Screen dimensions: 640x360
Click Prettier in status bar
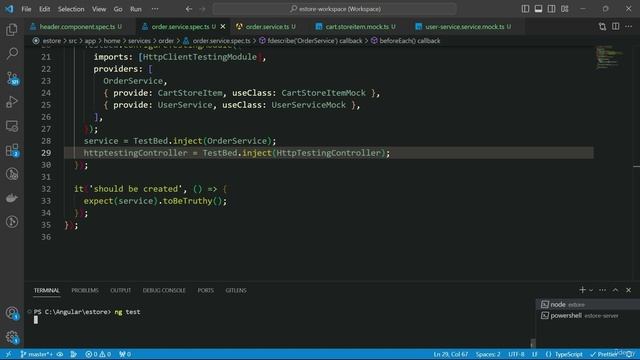(x=604, y=354)
